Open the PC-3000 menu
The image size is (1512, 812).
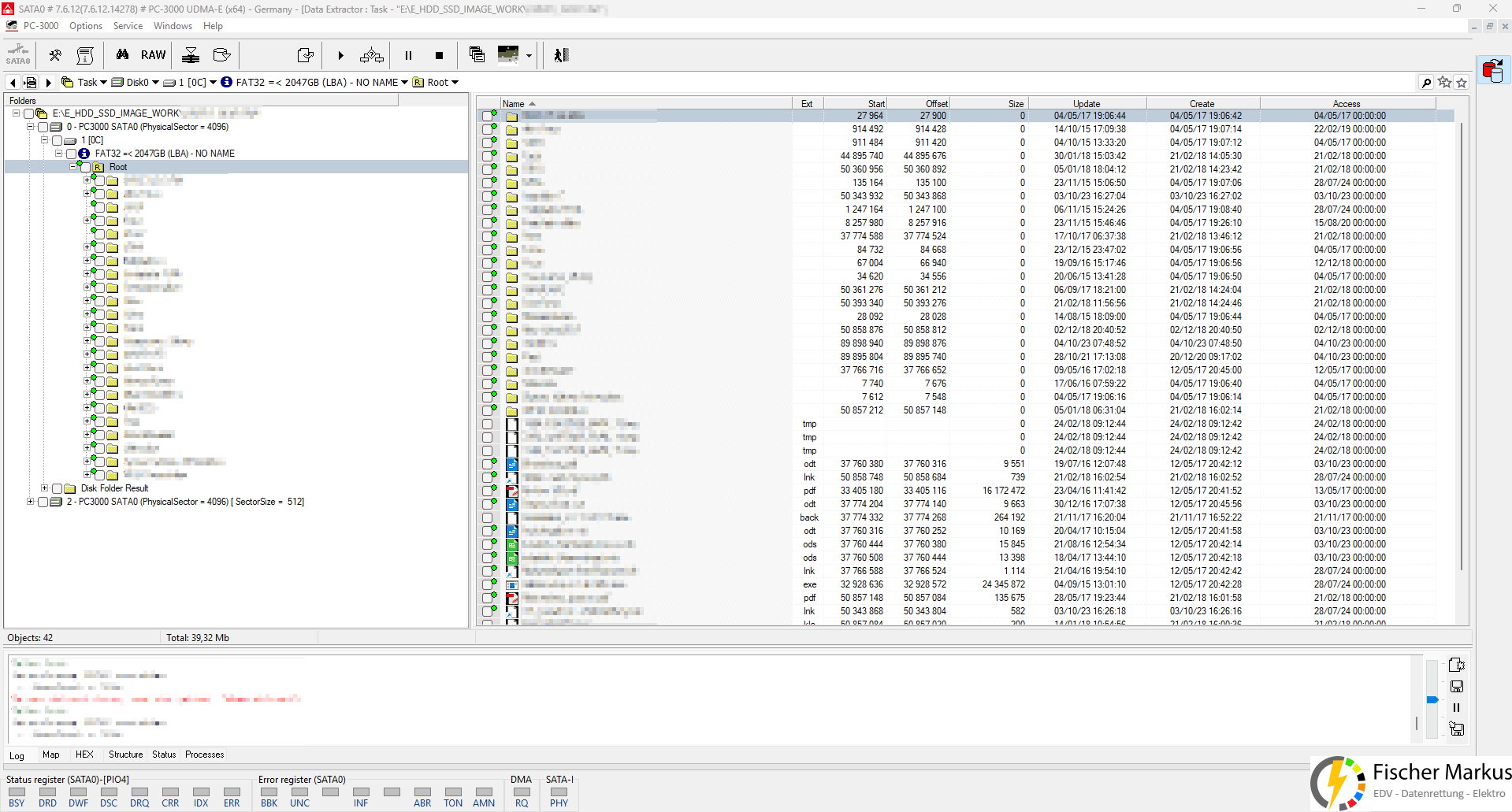[41, 26]
